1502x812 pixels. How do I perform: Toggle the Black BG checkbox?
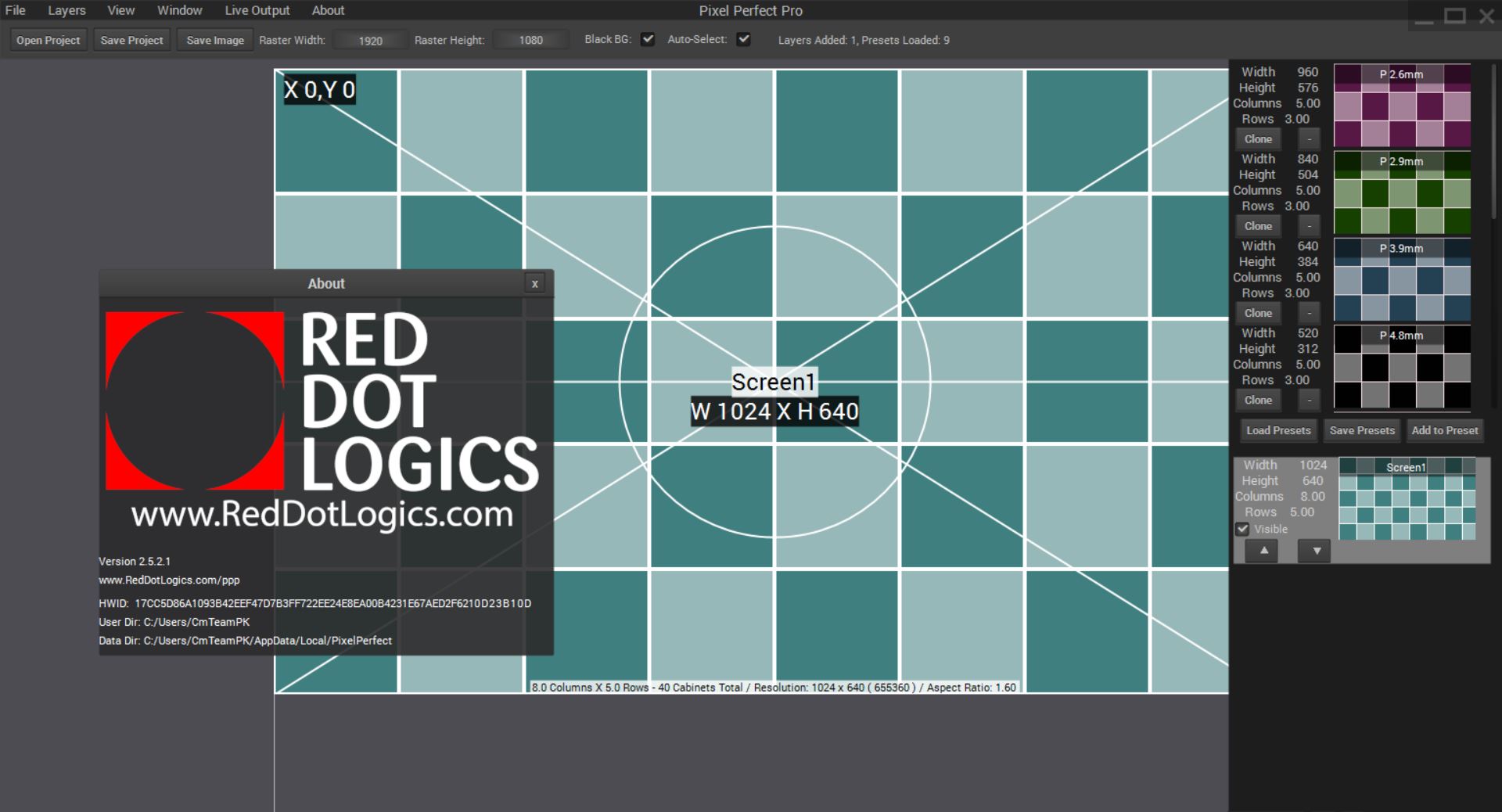click(x=648, y=39)
